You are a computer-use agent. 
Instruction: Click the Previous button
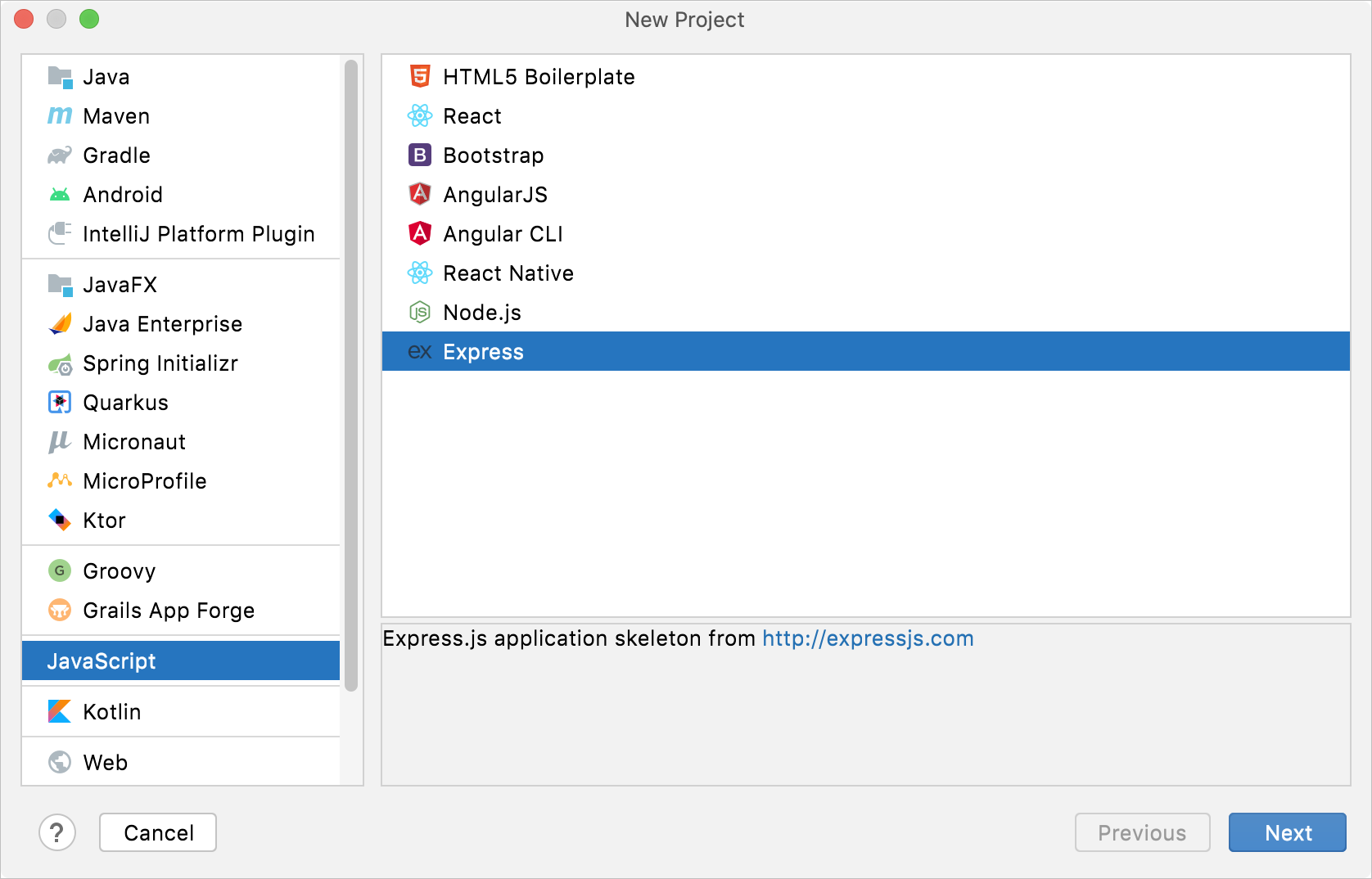1143,832
